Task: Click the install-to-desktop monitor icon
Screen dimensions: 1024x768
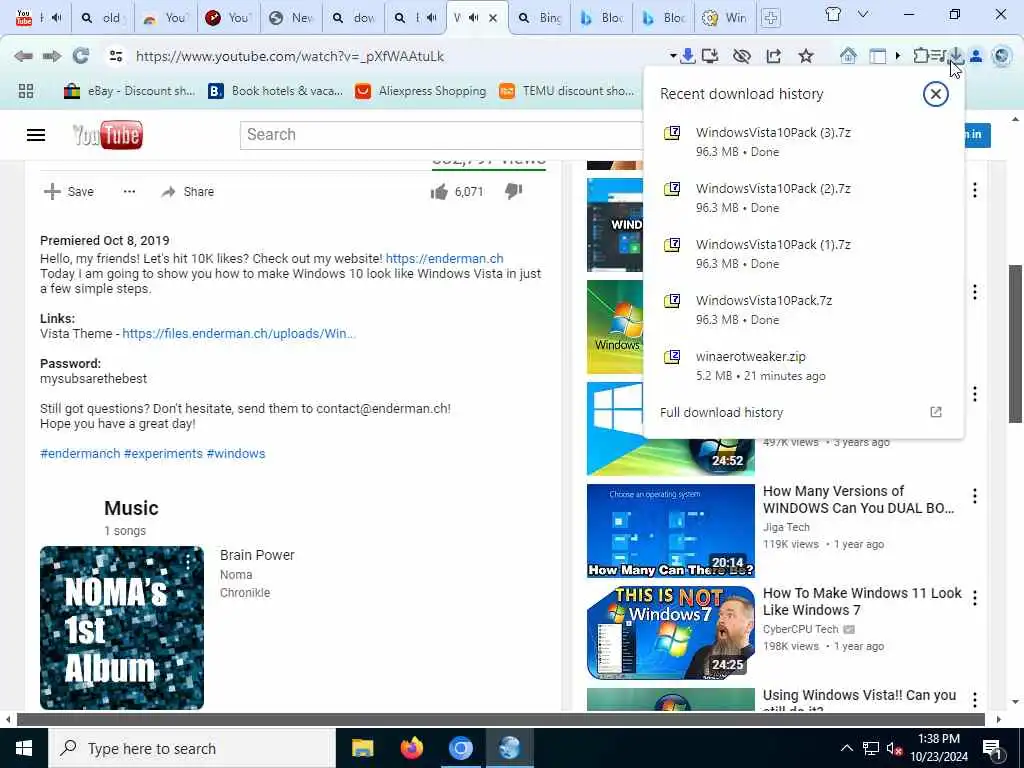Action: [x=710, y=56]
